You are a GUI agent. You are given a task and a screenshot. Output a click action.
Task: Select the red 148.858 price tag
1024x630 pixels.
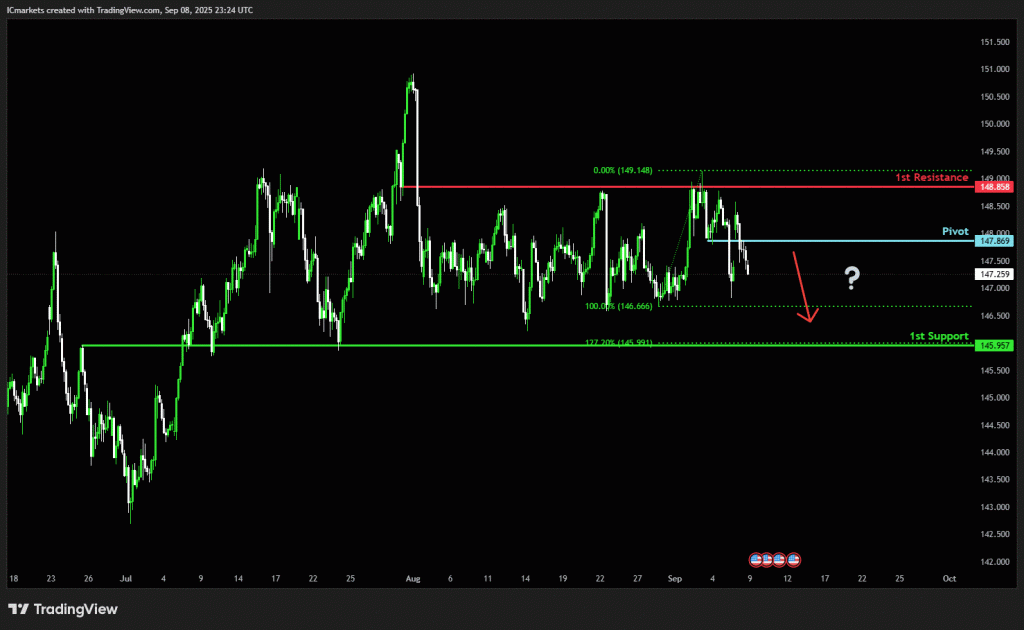(x=994, y=187)
